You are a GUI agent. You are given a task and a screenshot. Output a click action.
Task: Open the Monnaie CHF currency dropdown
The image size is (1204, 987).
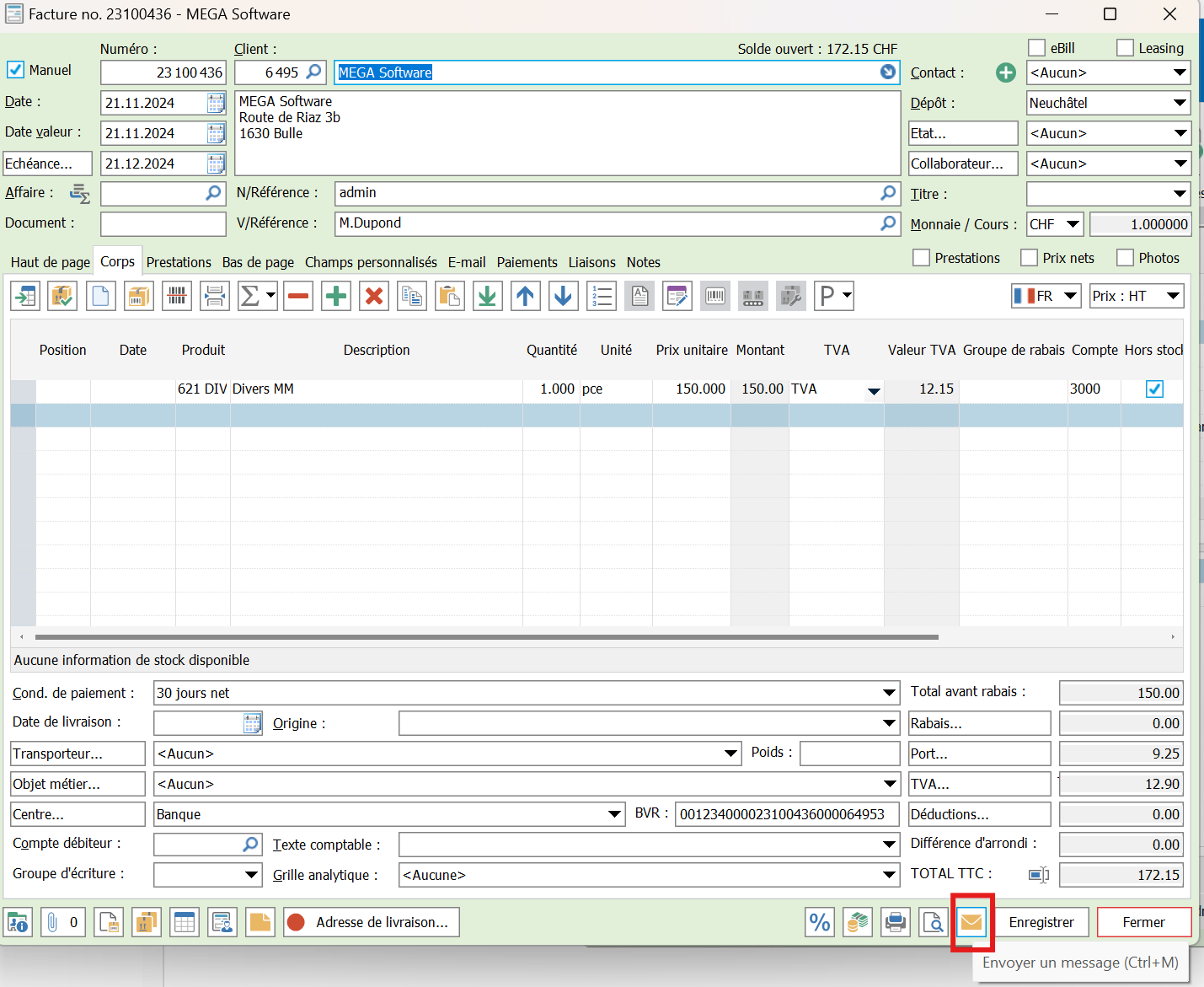point(1073,224)
